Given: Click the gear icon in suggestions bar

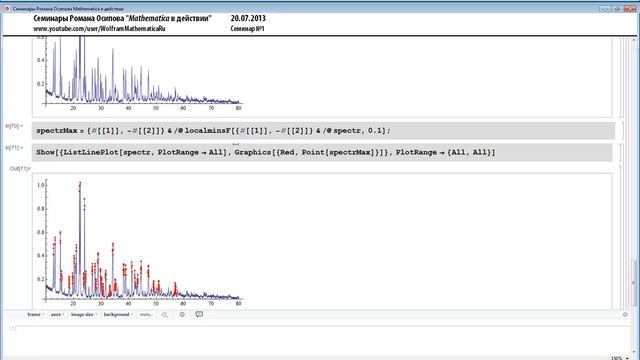Looking at the screenshot, I should click(x=182, y=315).
